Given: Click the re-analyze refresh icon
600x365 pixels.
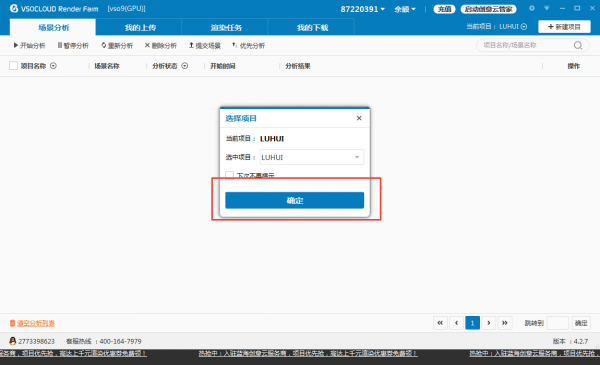Looking at the screenshot, I should [x=104, y=45].
